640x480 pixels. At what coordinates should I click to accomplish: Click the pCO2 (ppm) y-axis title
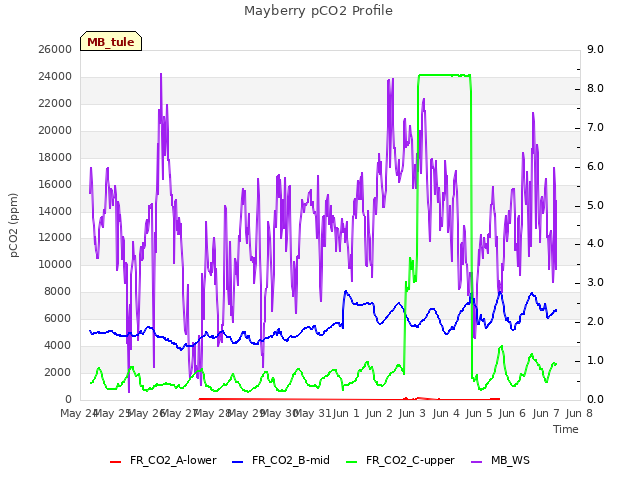tap(13, 225)
